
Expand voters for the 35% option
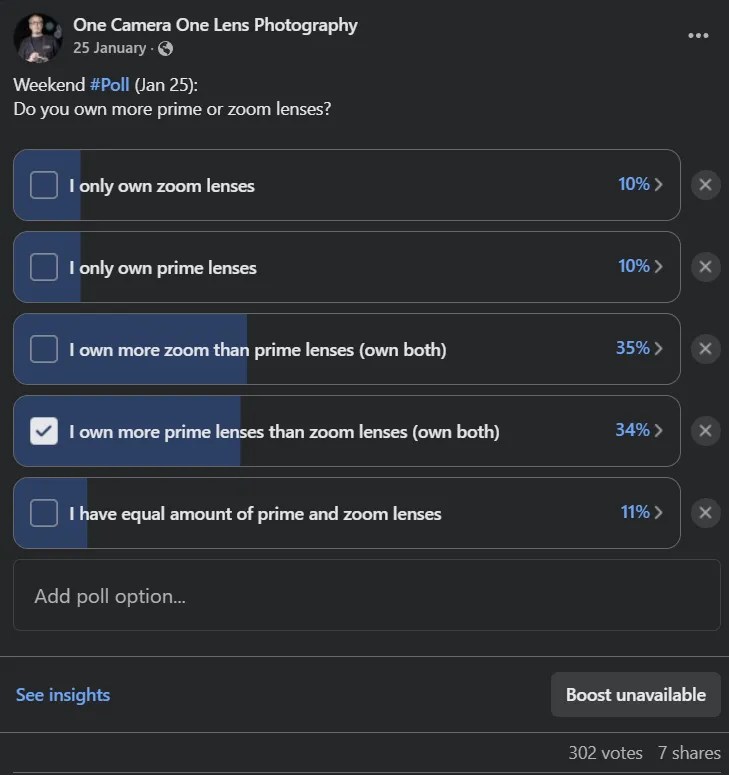639,348
